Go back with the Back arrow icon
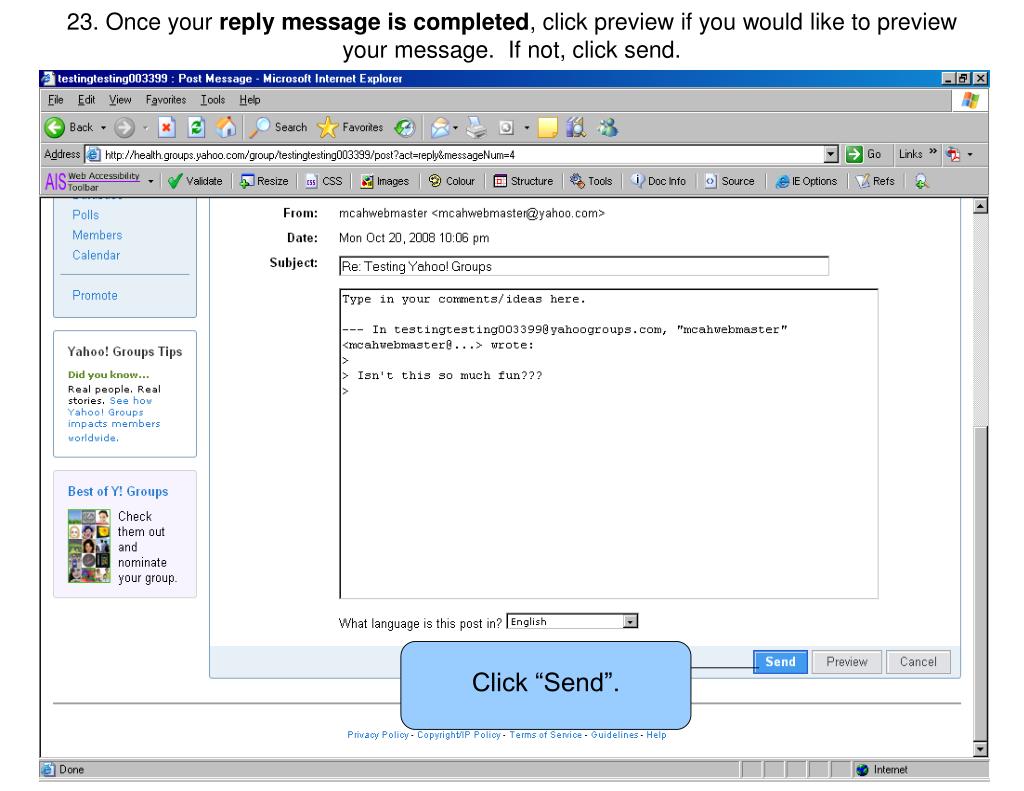This screenshot has width=1024, height=791. pyautogui.click(x=55, y=127)
